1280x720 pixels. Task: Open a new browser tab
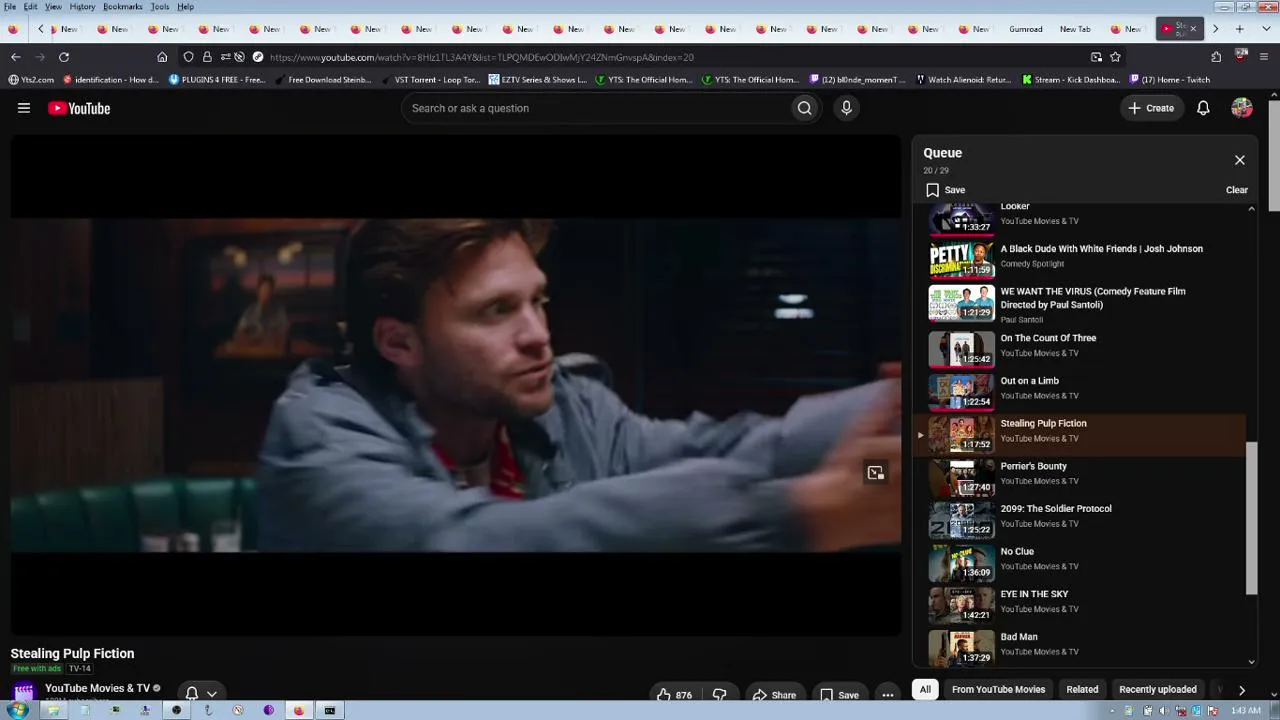coord(1239,29)
